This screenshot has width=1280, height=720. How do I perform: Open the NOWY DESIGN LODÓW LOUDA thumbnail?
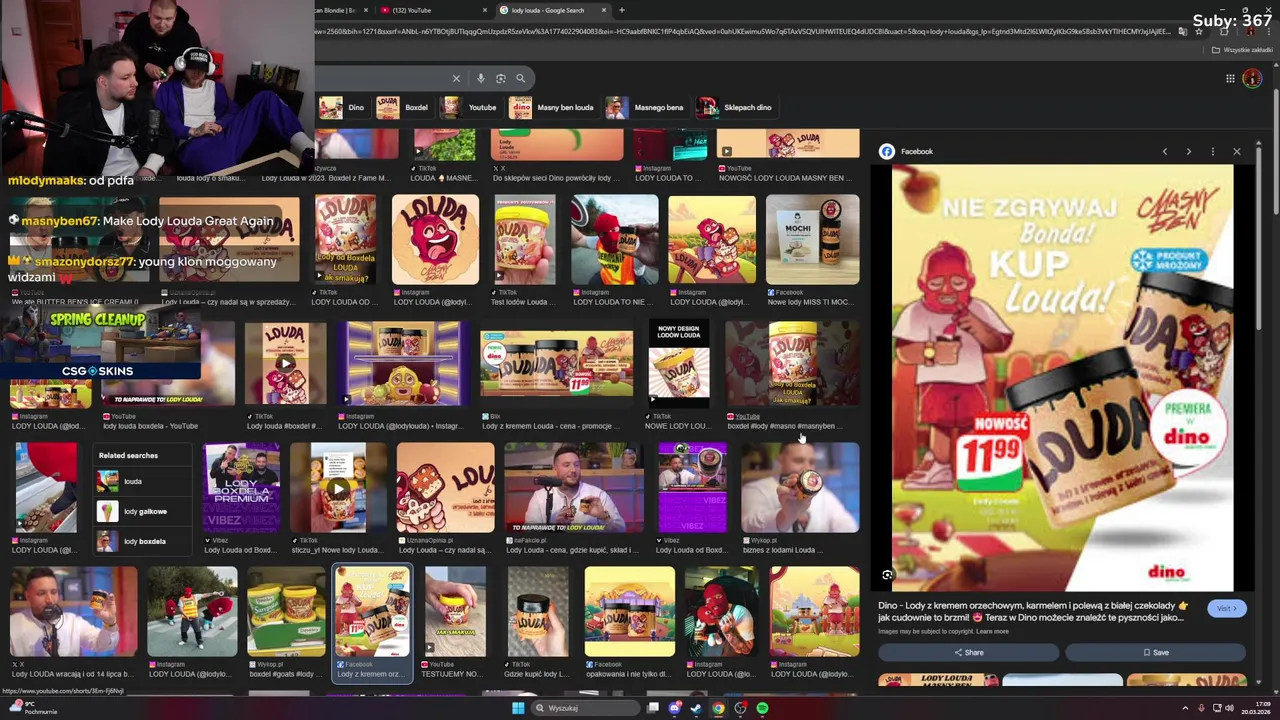click(x=679, y=364)
